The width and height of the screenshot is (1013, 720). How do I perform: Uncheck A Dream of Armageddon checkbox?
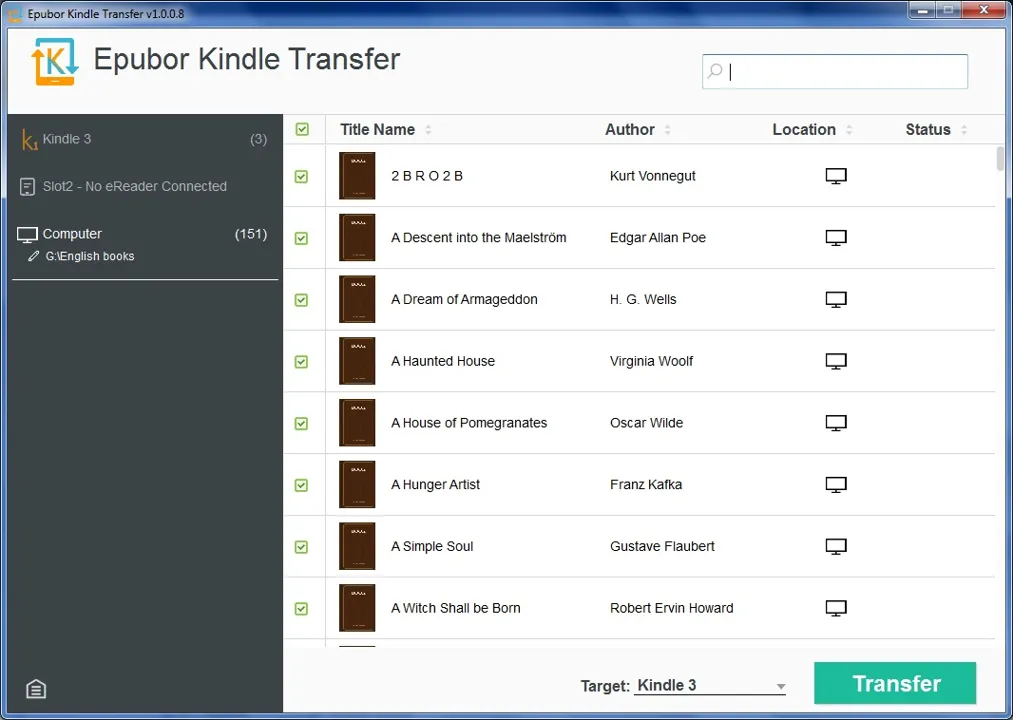tap(302, 300)
